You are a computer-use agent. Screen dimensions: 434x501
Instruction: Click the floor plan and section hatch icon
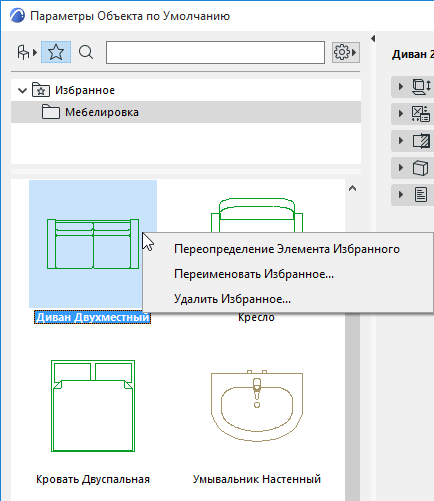coord(421,141)
